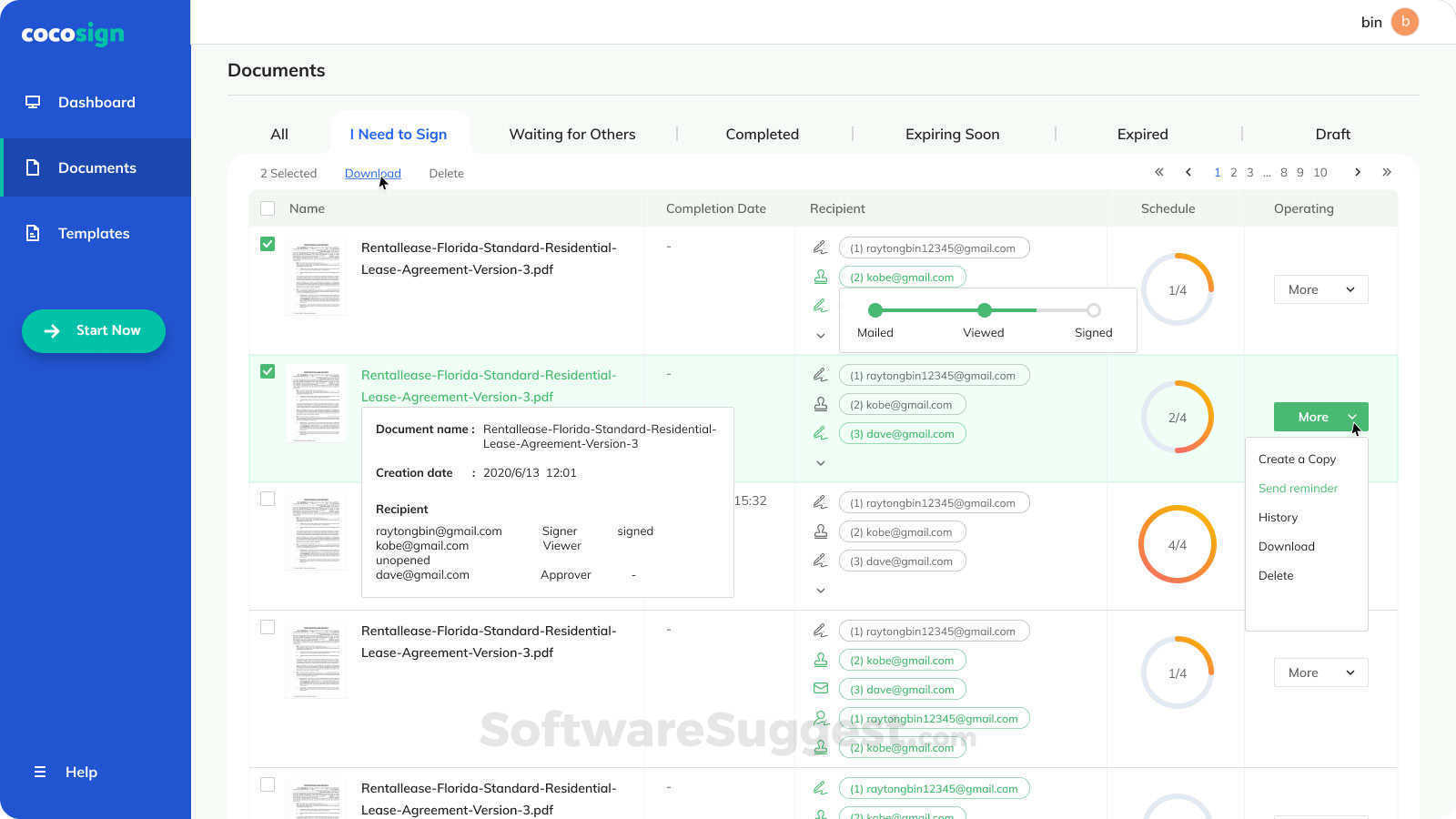Click the 2/4 schedule progress ring
This screenshot has width=1456, height=819.
click(1178, 417)
